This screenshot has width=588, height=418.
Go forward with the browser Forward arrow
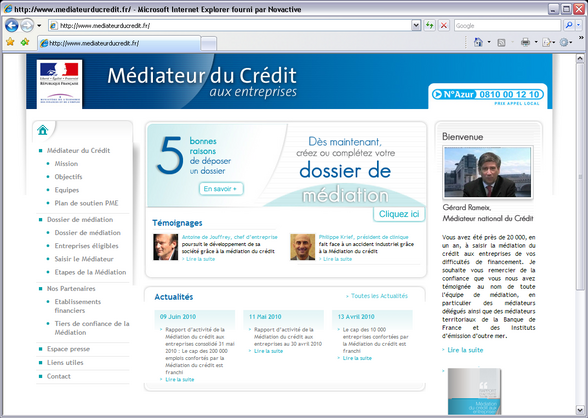coord(27,25)
